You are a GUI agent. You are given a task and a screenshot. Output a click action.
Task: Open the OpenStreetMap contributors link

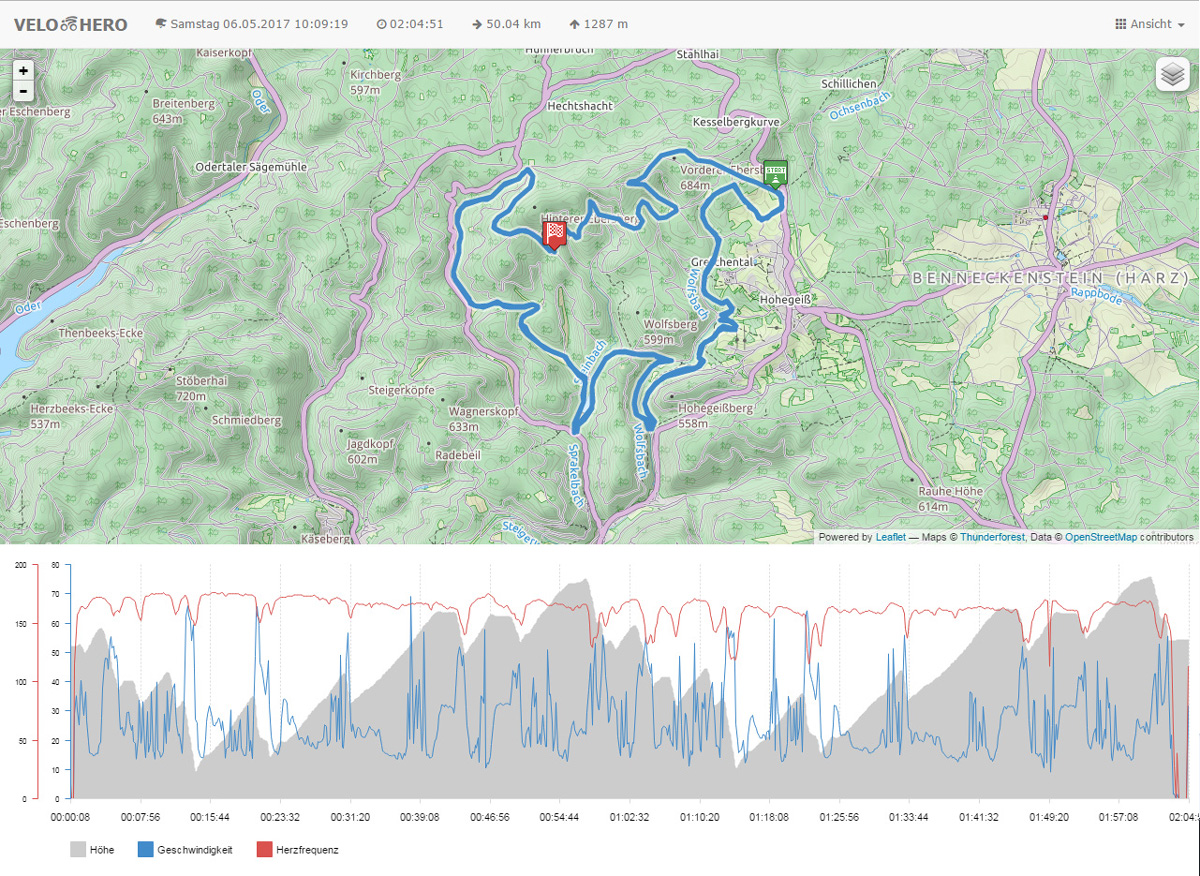[x=1100, y=537]
